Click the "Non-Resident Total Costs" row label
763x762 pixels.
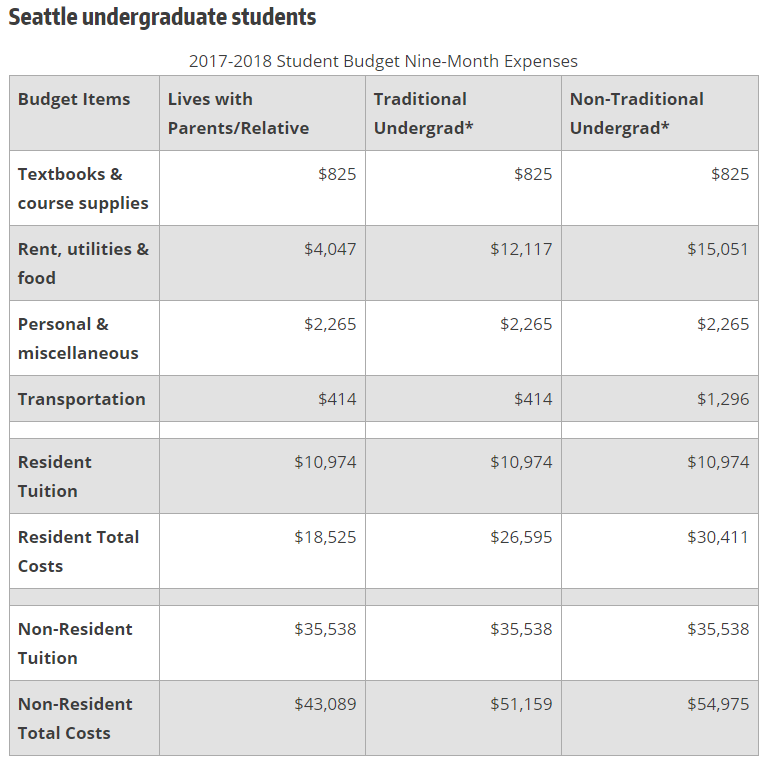point(75,718)
